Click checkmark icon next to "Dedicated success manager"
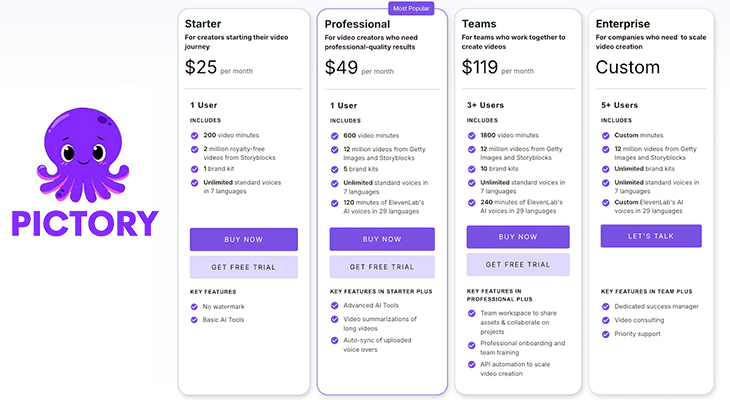730x400 pixels. pyautogui.click(x=606, y=306)
